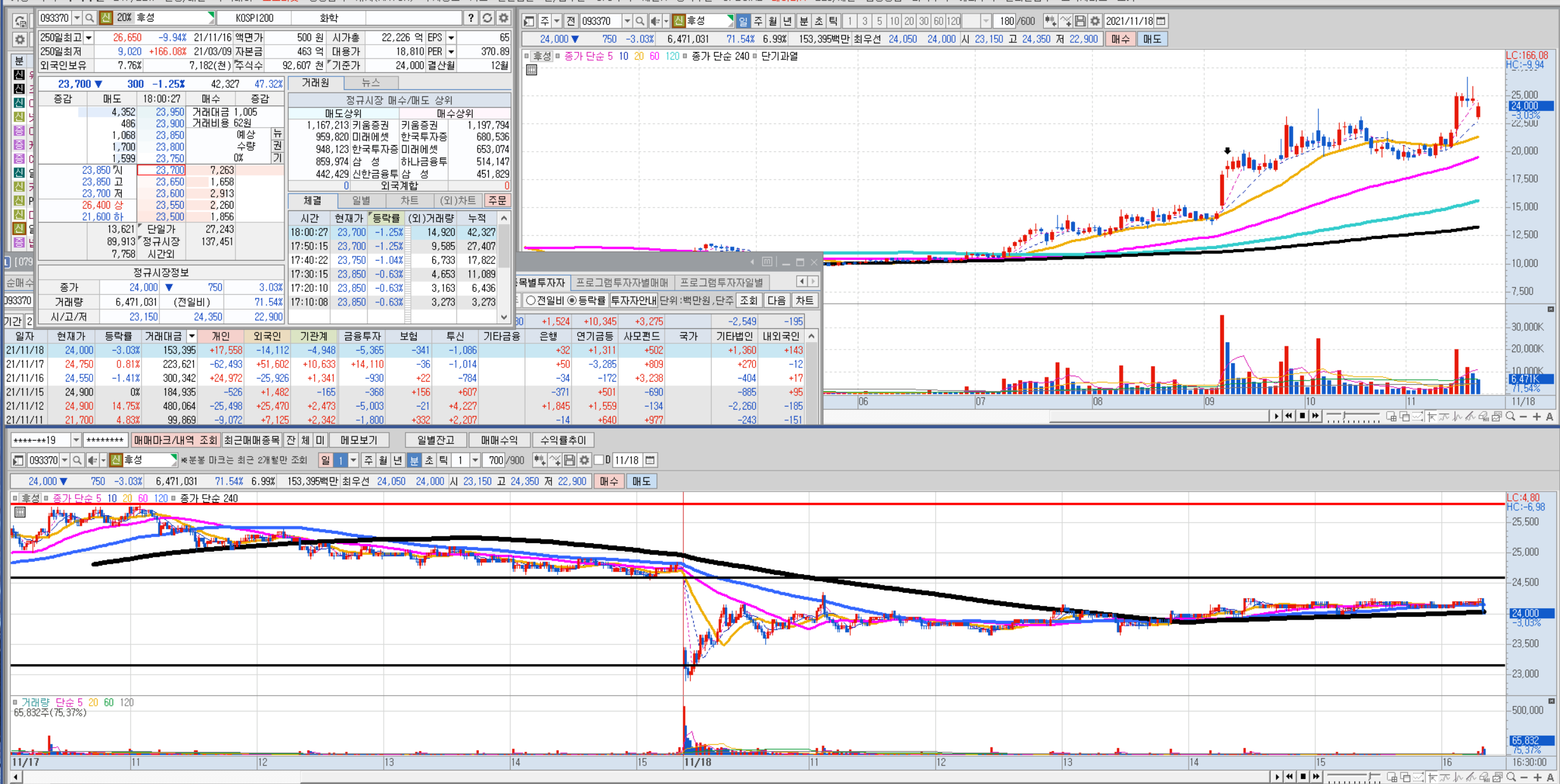Image resolution: width=1560 pixels, height=784 pixels.
Task: Open 프로그램투자자일별 tab
Action: (x=722, y=282)
